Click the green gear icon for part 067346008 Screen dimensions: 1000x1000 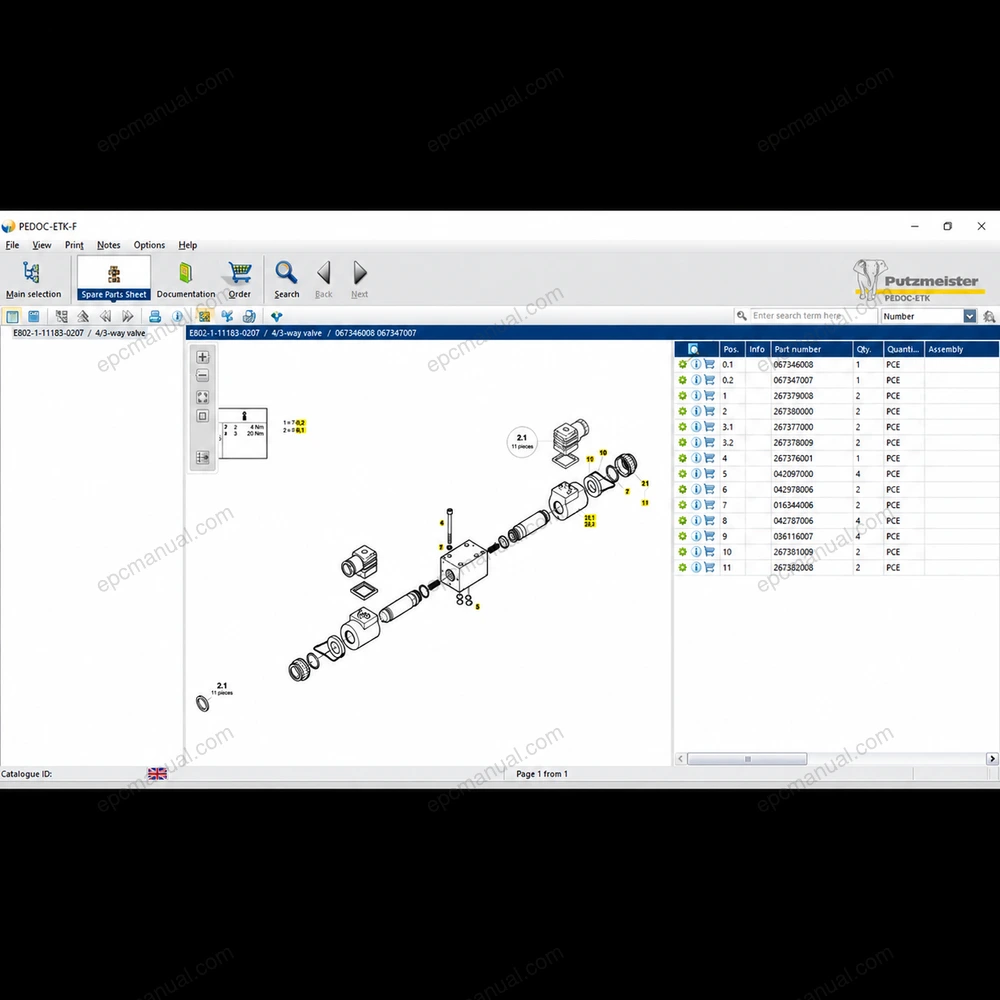click(x=682, y=365)
